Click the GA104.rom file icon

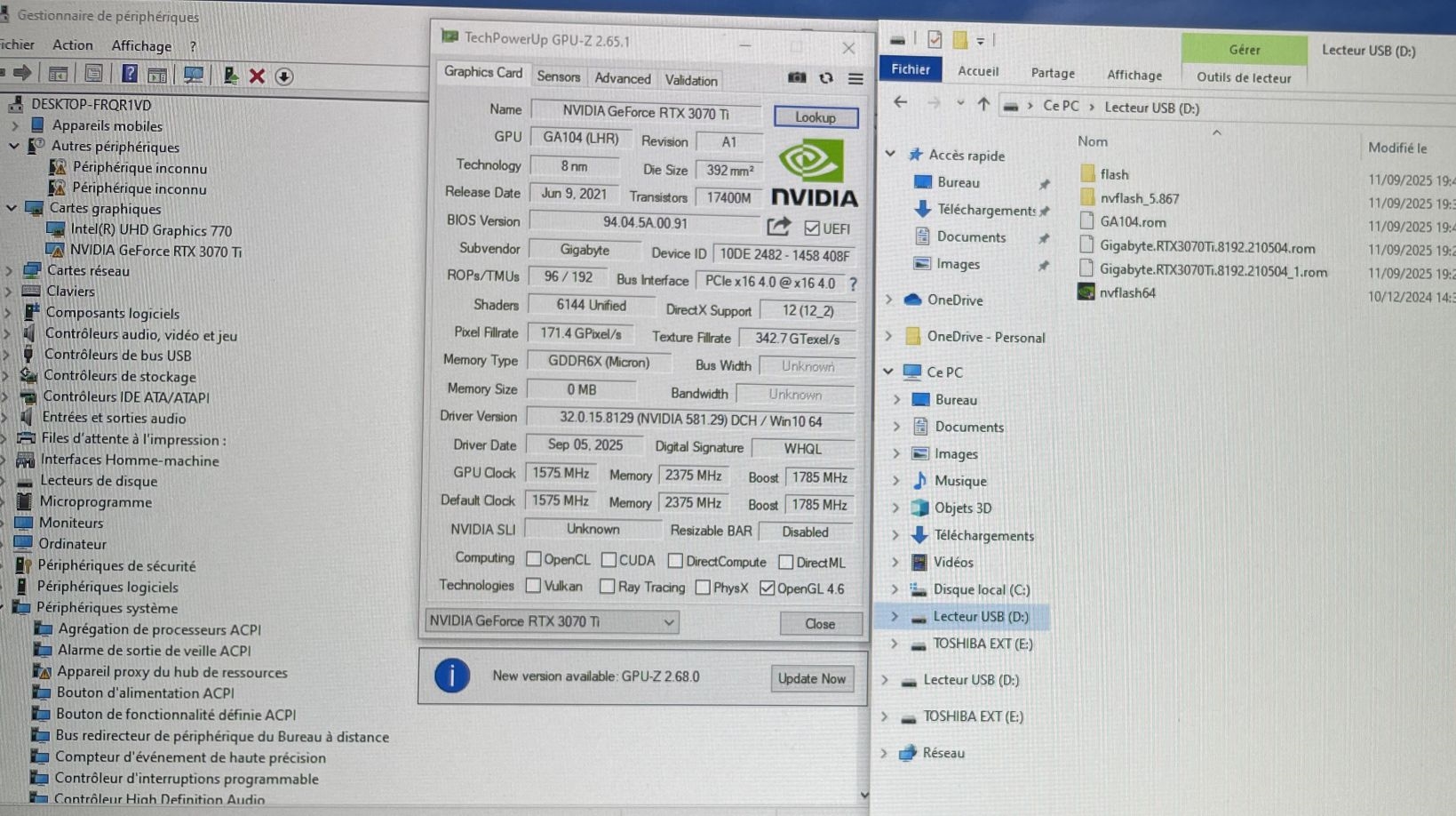tap(1086, 221)
